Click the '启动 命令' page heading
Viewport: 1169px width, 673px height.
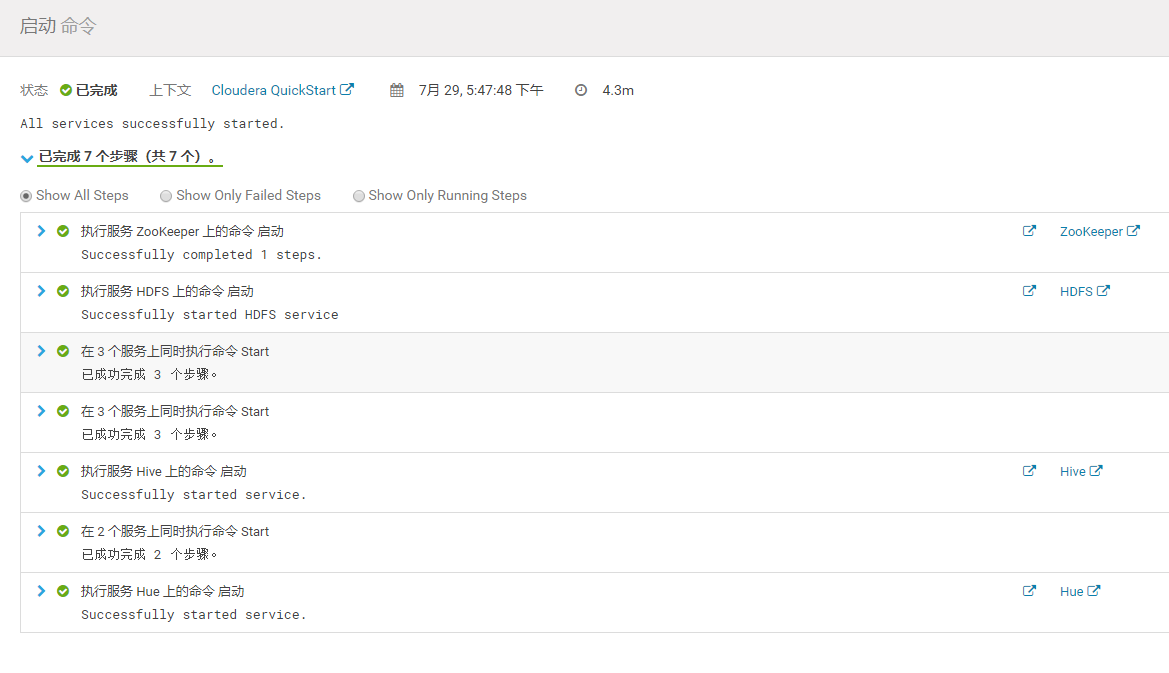click(57, 26)
